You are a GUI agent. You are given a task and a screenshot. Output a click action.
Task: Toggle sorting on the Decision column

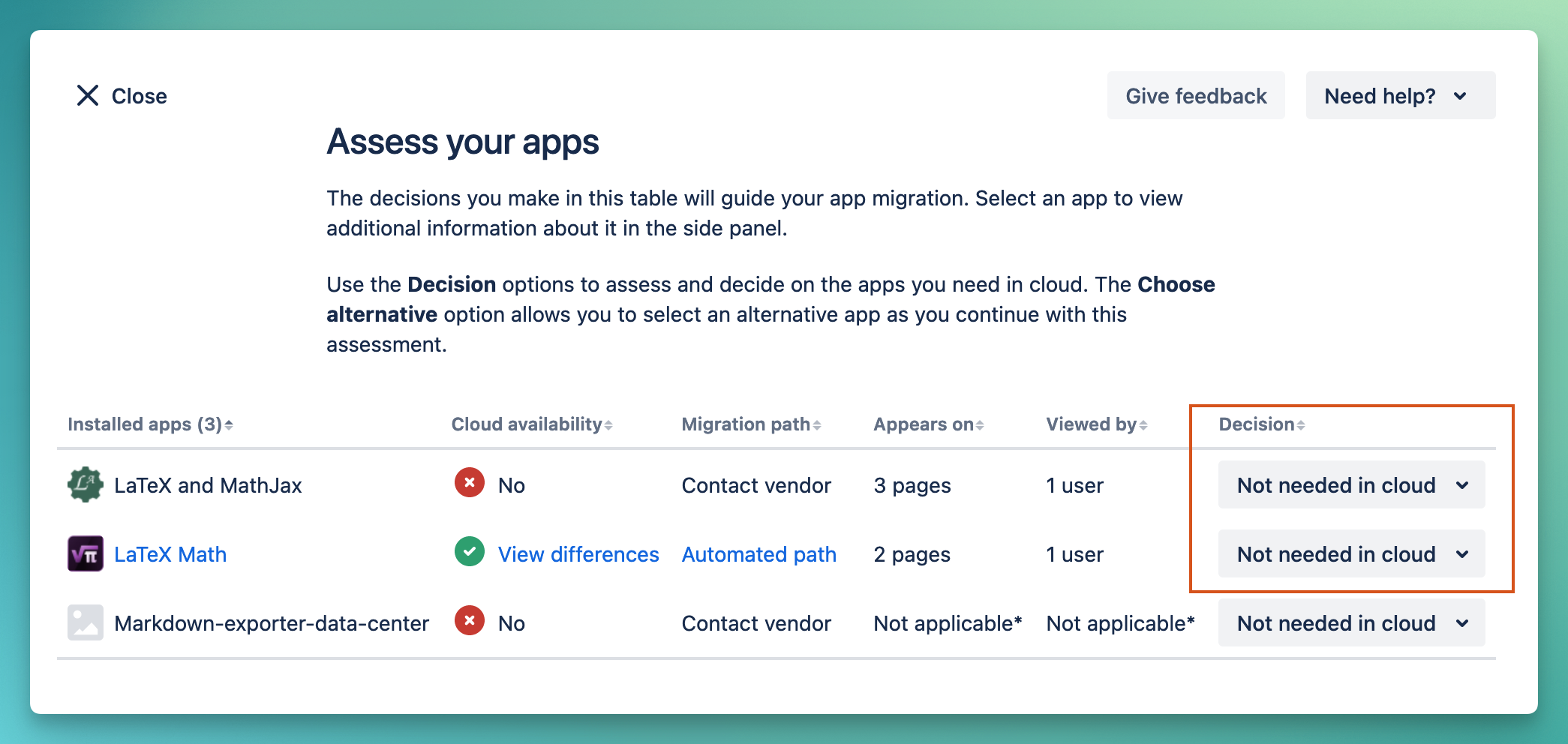point(1302,424)
